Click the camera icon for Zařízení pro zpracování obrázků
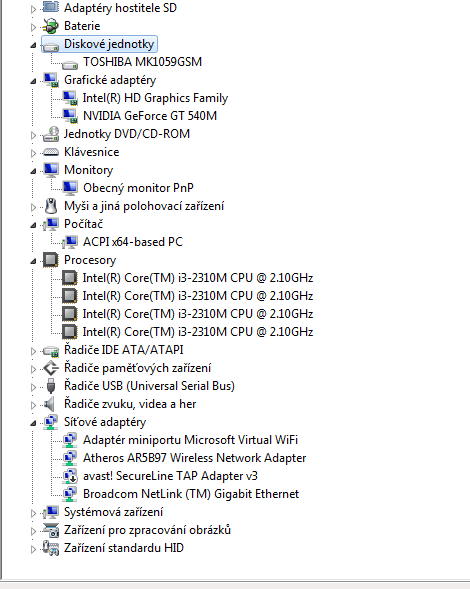Screen dimensions: 470x589 51,530
